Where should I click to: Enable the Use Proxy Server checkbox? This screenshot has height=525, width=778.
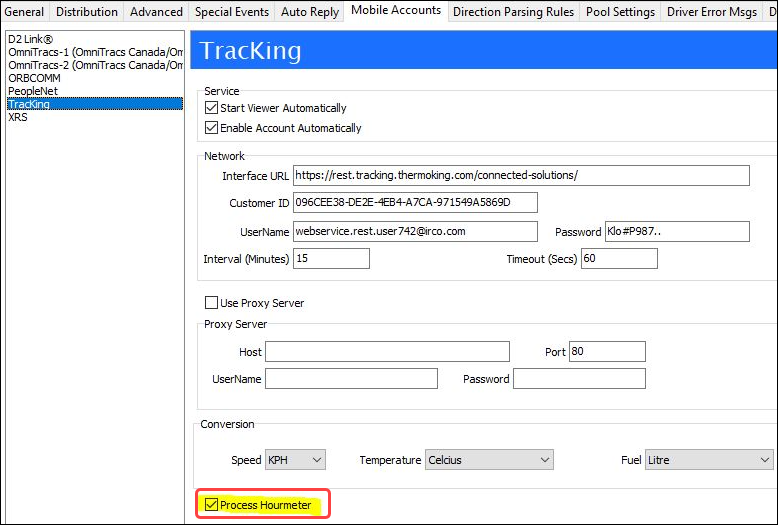(211, 303)
